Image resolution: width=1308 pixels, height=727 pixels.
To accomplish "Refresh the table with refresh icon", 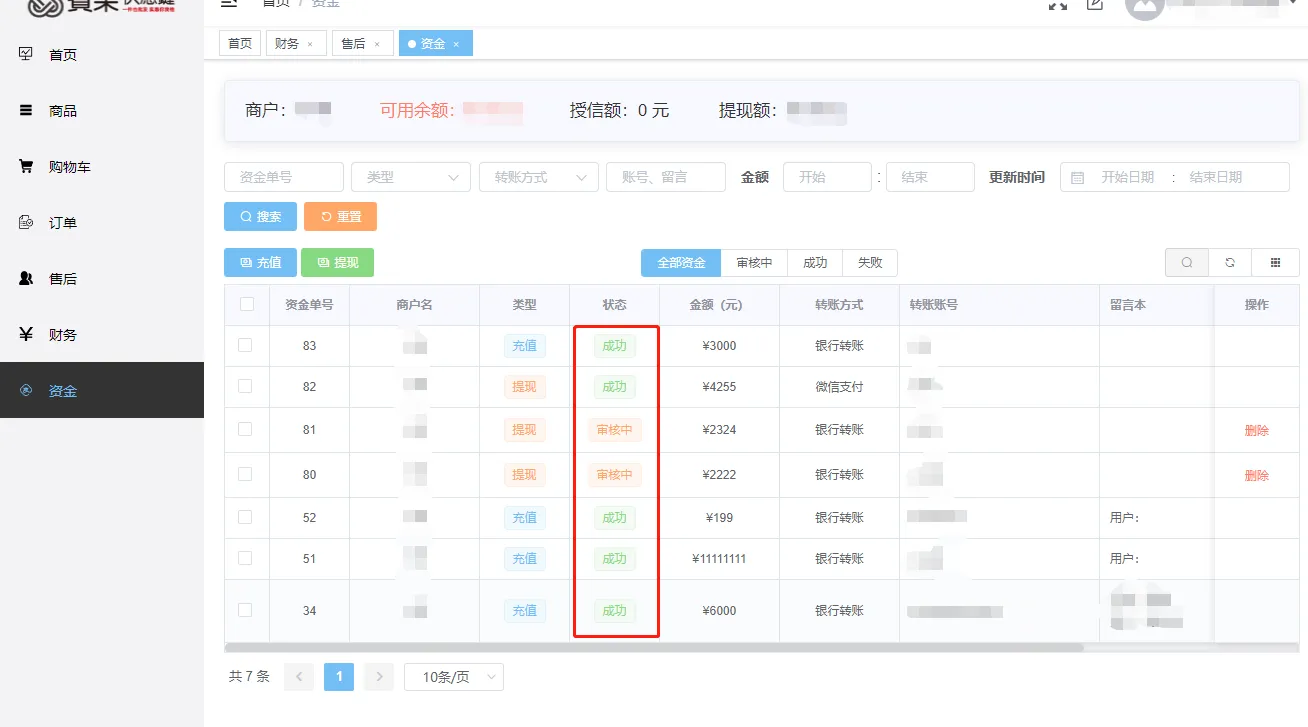I will click(1231, 262).
